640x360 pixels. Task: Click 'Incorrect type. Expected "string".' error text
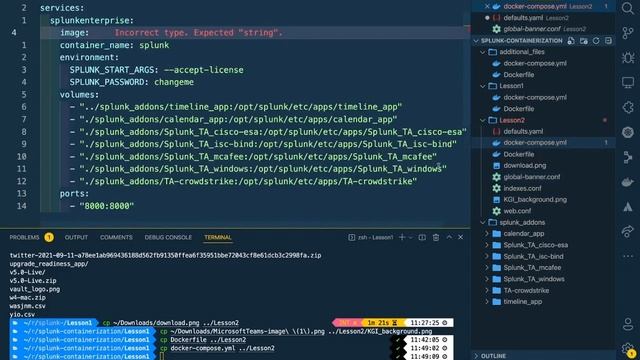(x=198, y=33)
